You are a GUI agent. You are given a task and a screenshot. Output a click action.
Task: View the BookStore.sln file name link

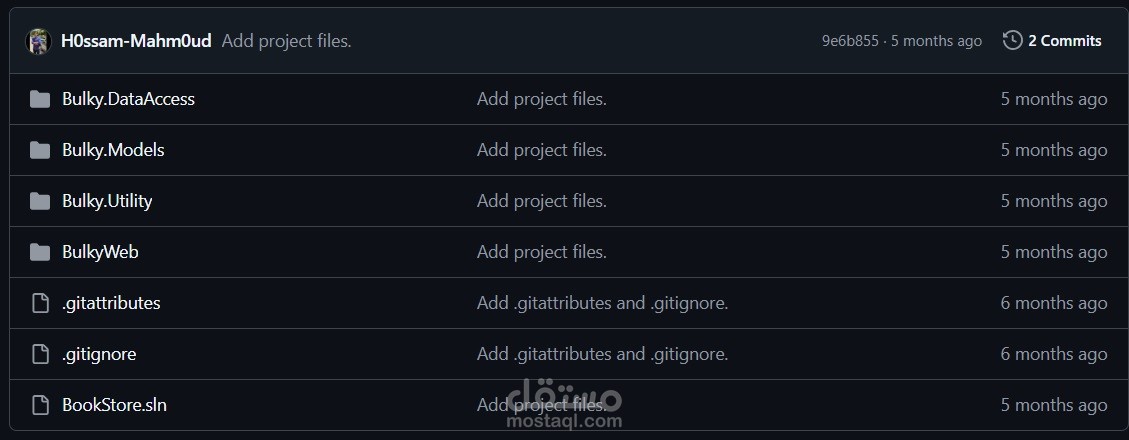(x=114, y=405)
